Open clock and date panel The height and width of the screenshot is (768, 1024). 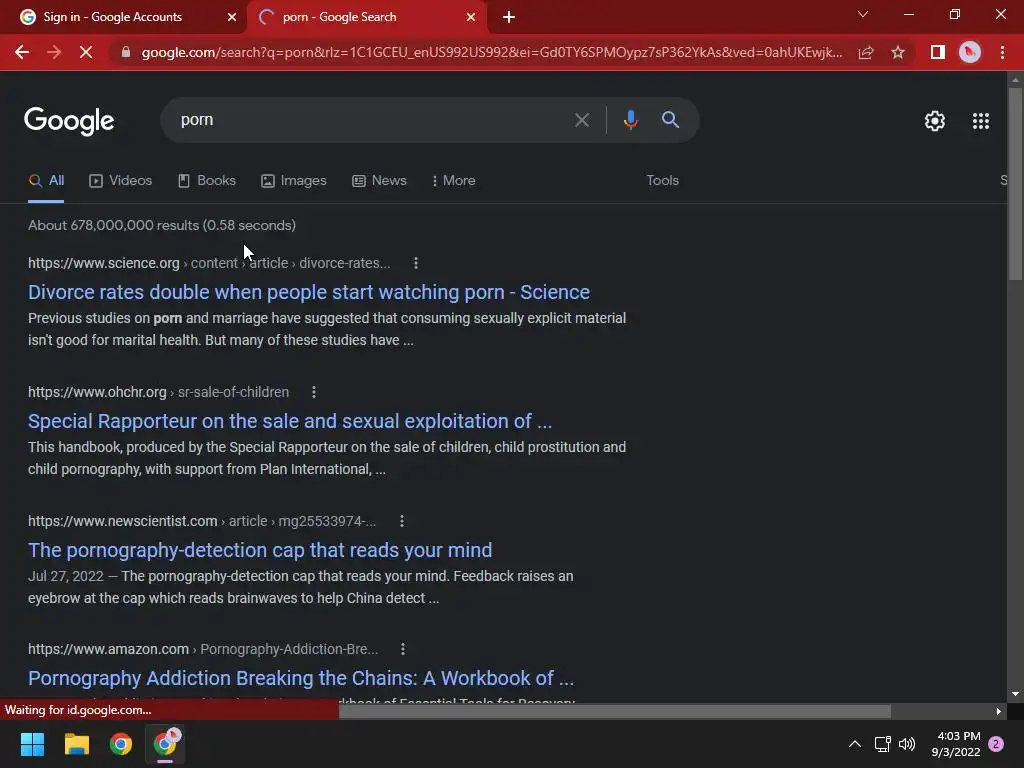coord(956,744)
